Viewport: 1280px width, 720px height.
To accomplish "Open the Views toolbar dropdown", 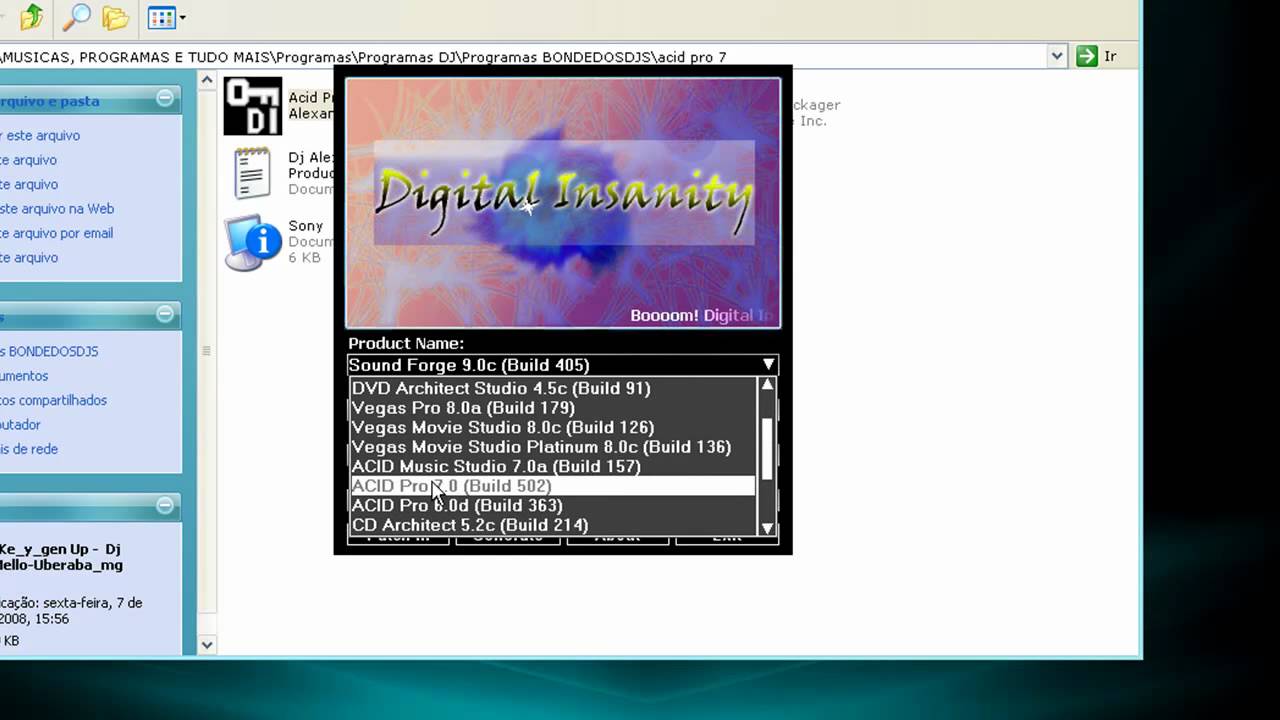I will tap(166, 17).
